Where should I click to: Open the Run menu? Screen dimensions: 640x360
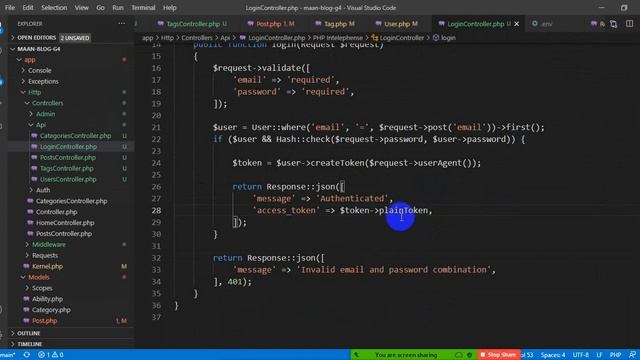118,8
